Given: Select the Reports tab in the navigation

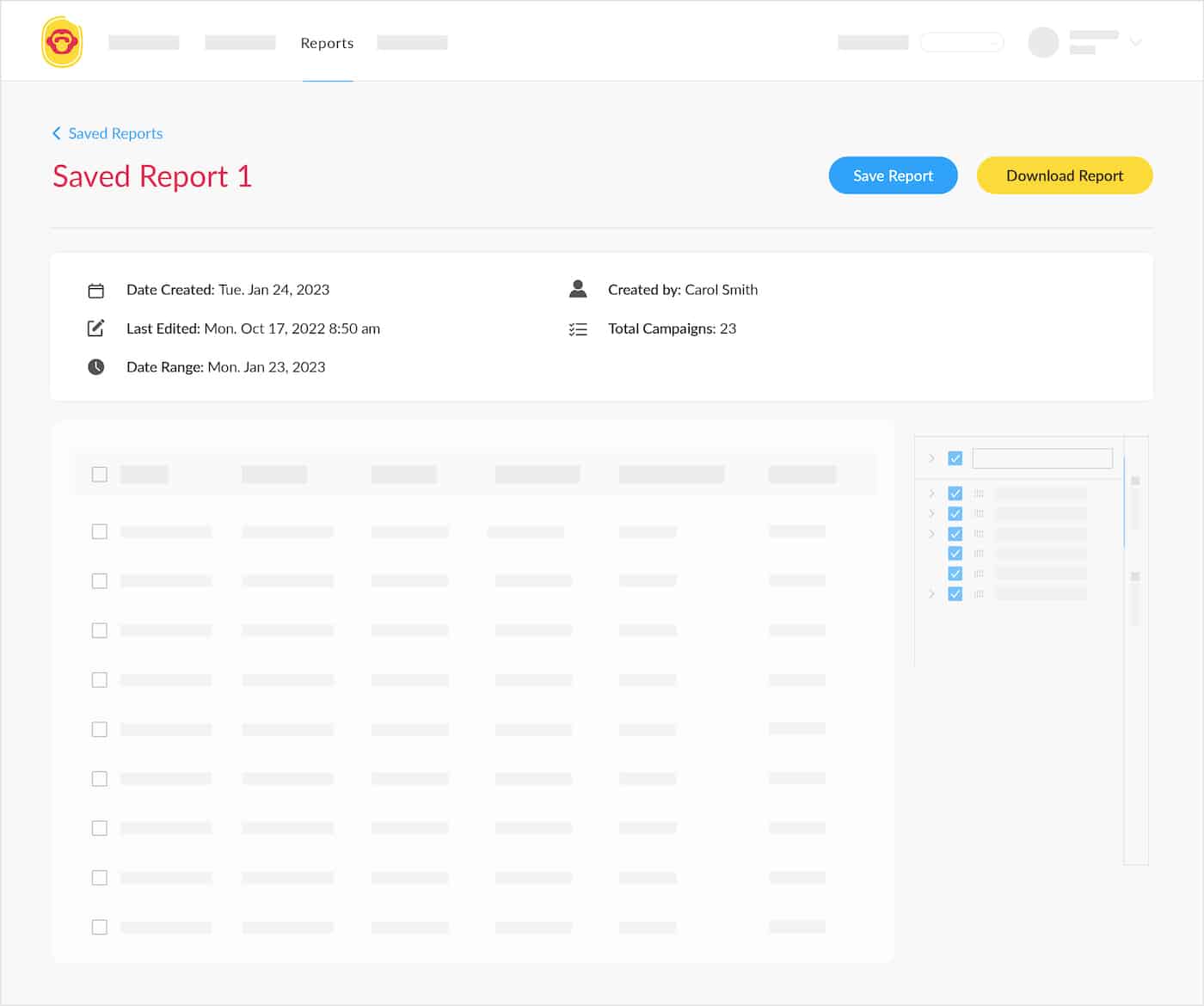Looking at the screenshot, I should [x=327, y=42].
